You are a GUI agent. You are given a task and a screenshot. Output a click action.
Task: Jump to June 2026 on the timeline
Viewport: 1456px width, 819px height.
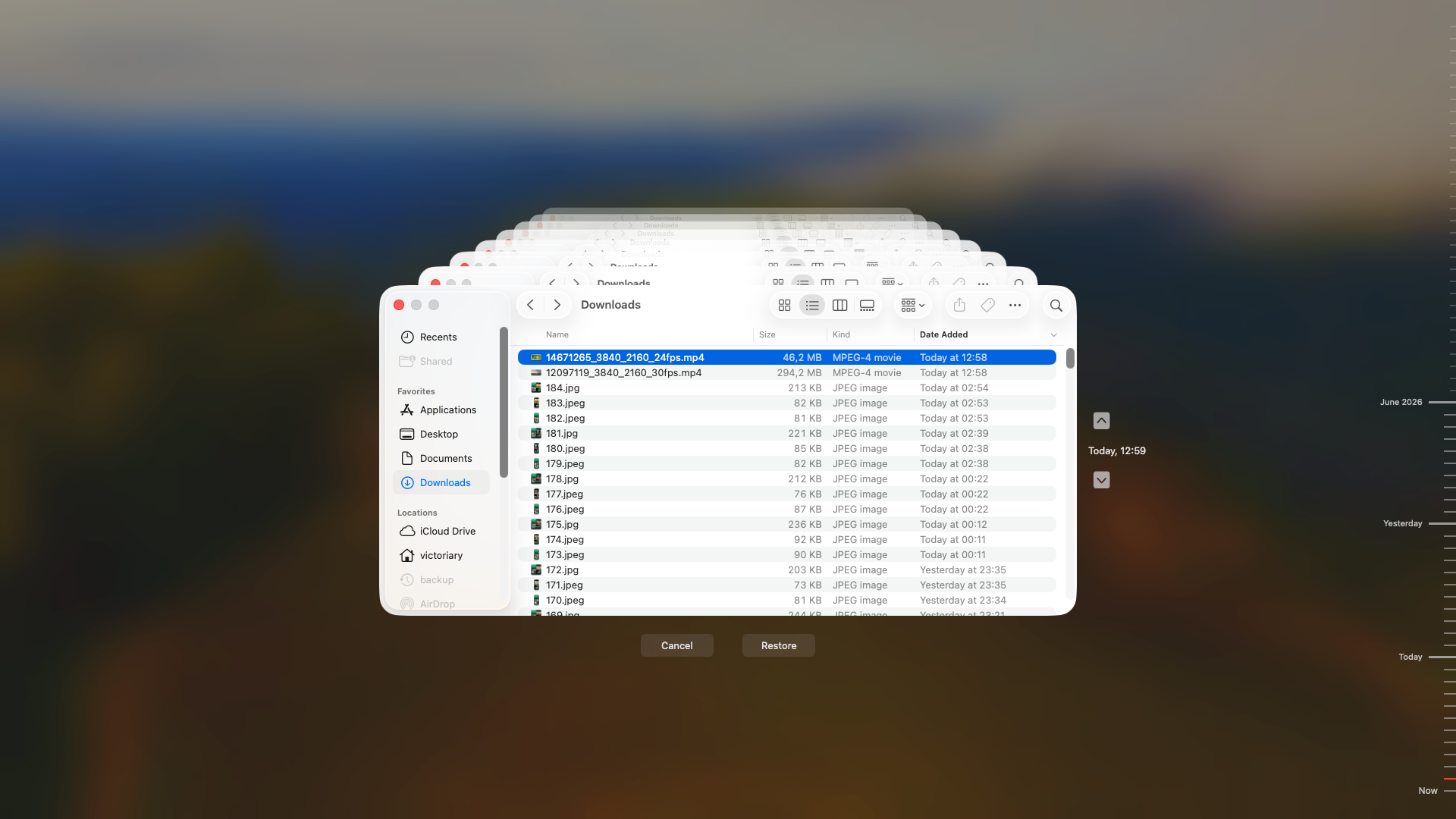point(1401,402)
